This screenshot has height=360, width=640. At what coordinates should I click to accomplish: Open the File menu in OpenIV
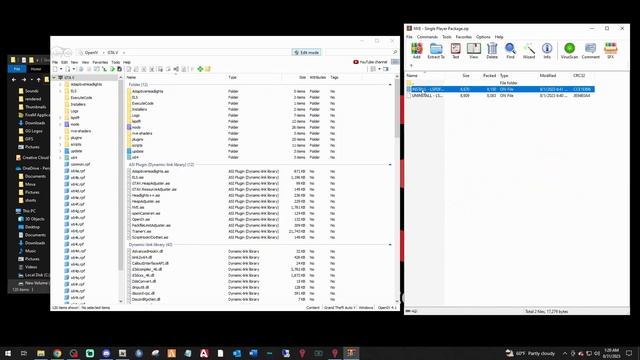(x=55, y=62)
